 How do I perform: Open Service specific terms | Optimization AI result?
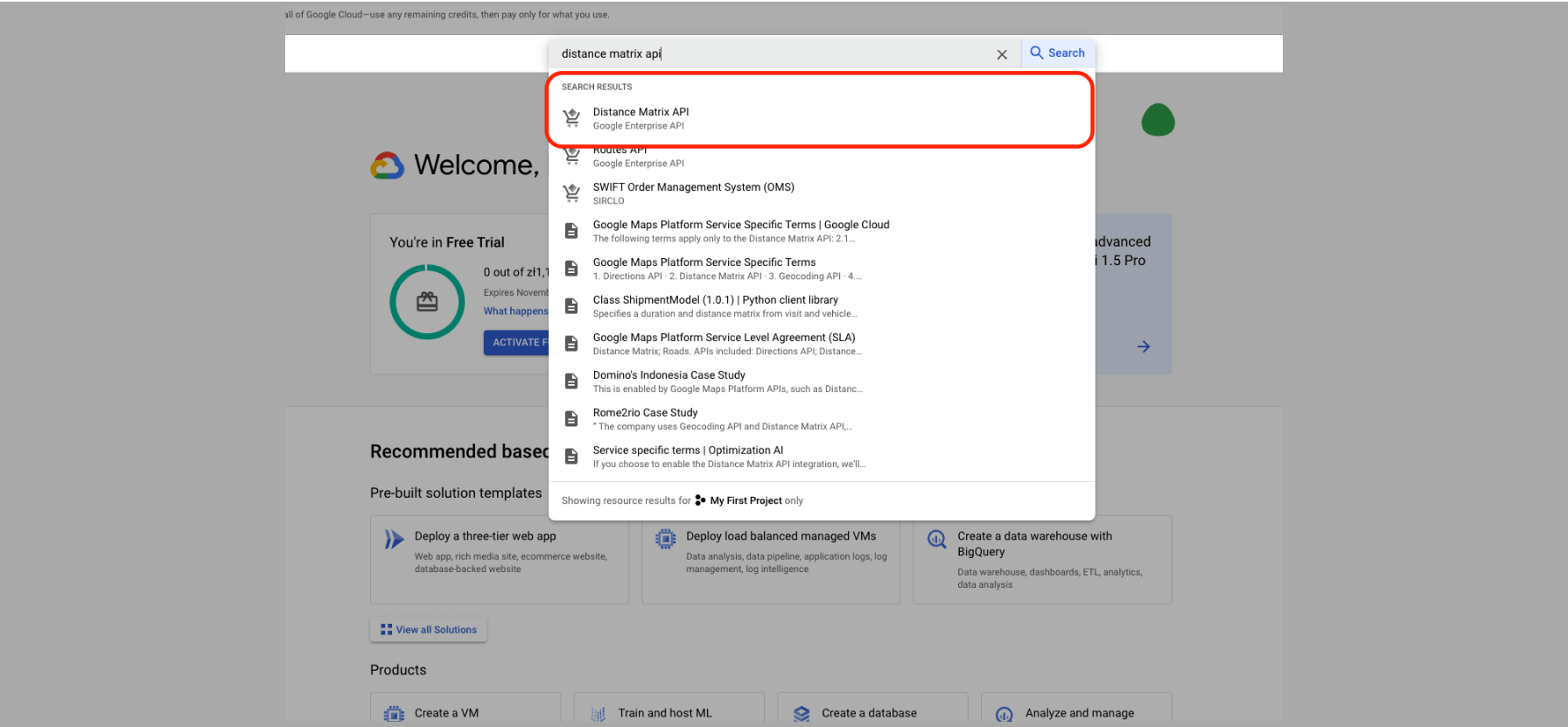tap(822, 457)
